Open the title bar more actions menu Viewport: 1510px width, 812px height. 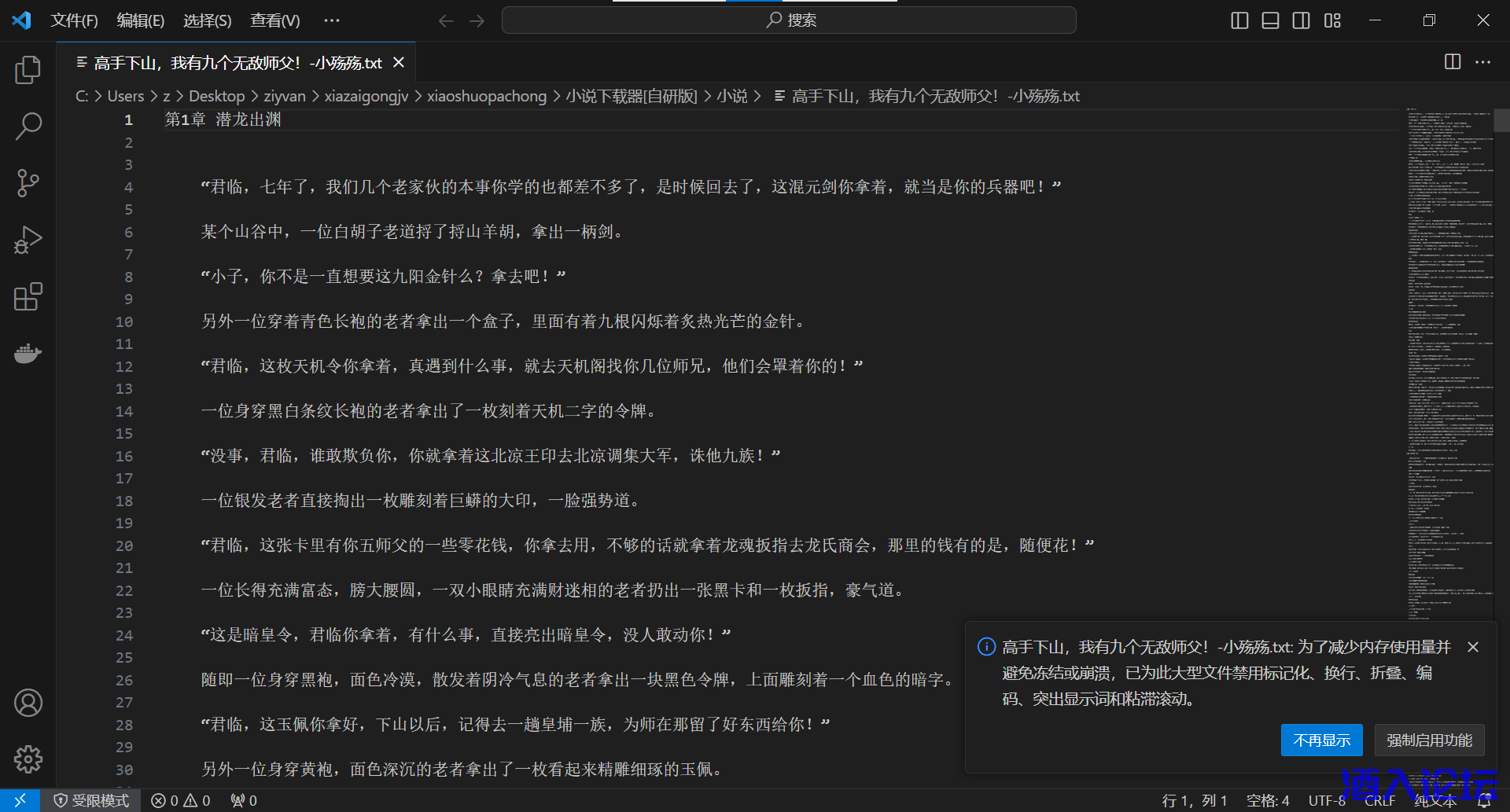(x=331, y=20)
